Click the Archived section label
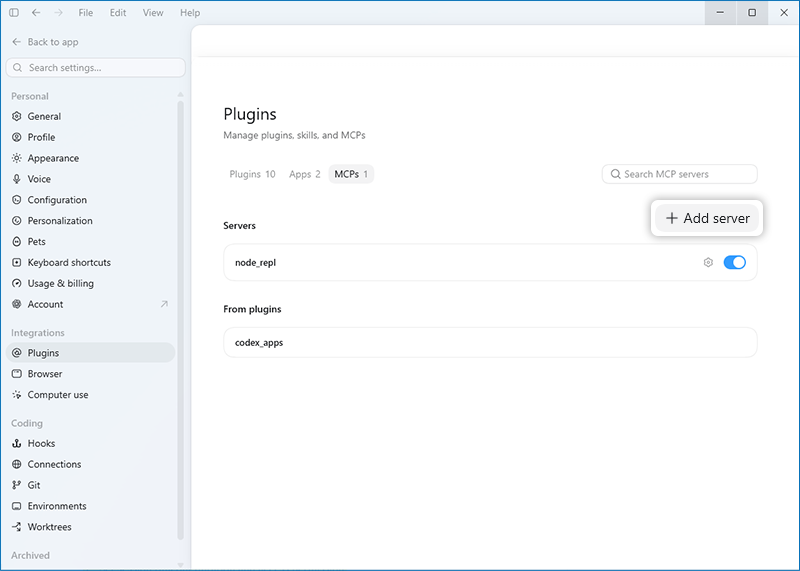This screenshot has width=800, height=571. click(31, 555)
